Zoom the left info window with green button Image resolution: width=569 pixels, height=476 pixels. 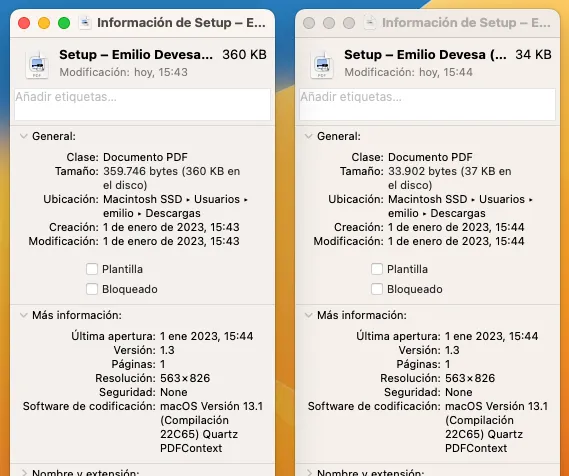[64, 23]
